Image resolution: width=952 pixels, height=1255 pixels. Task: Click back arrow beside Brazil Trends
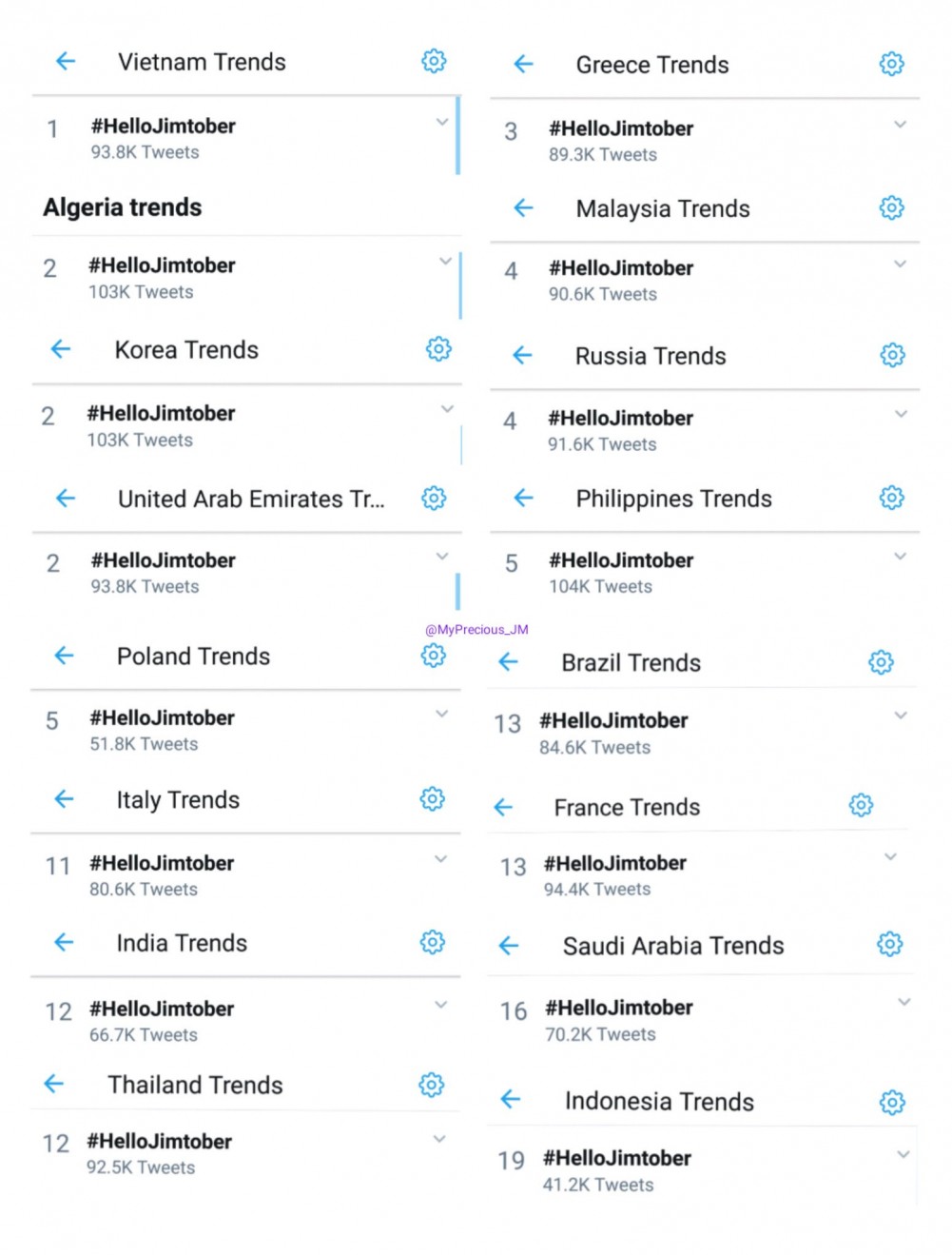point(508,662)
